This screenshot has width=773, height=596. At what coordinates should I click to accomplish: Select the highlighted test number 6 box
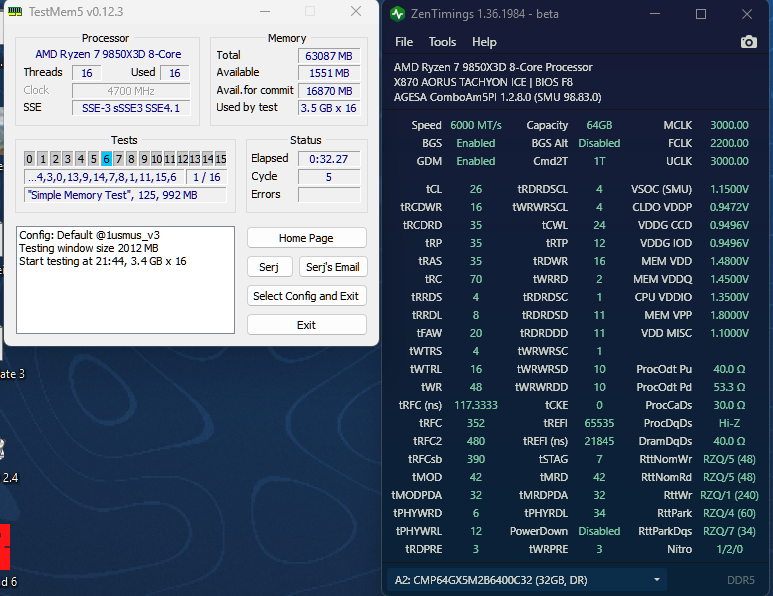tap(106, 159)
